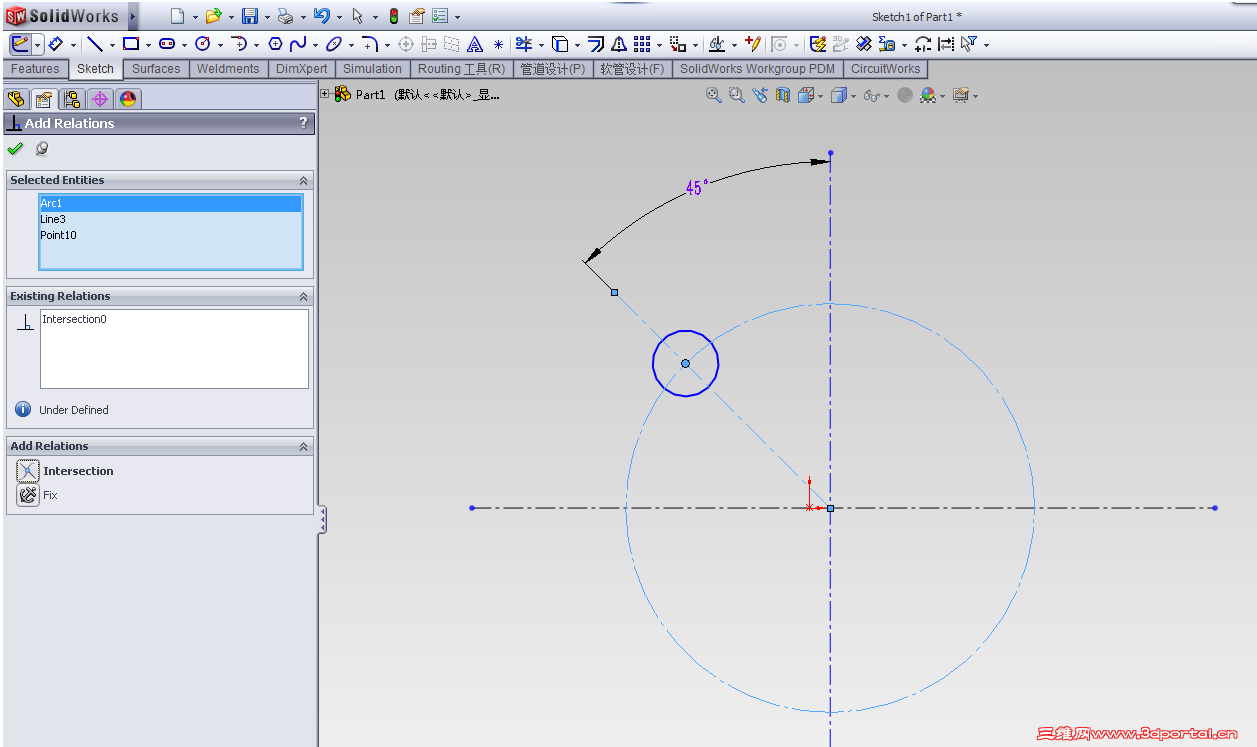Image resolution: width=1257 pixels, height=747 pixels.
Task: Click the Help question mark in Add Relations
Action: click(x=303, y=123)
